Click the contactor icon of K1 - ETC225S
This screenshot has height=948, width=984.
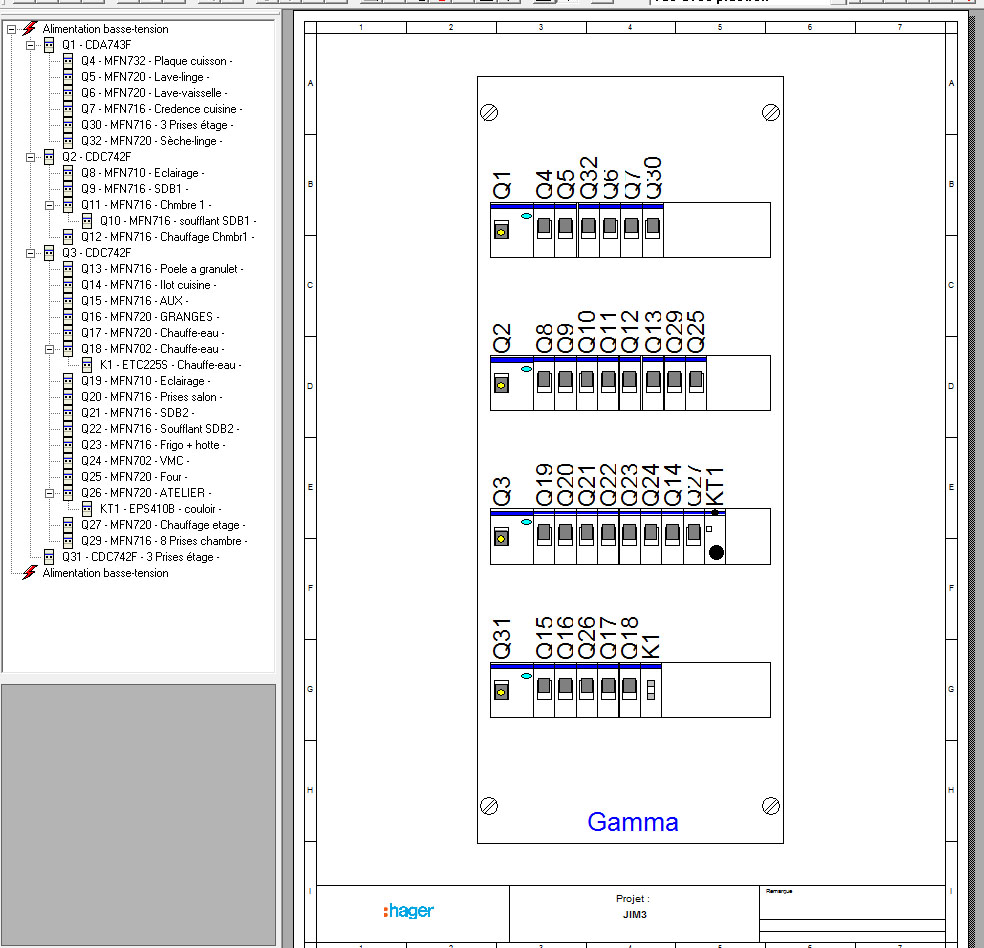click(87, 365)
